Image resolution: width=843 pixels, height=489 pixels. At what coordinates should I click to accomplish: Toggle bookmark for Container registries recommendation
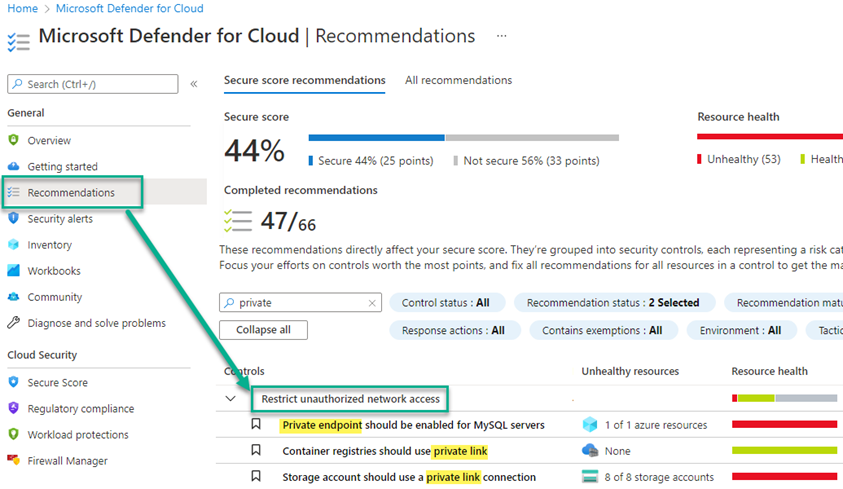(256, 451)
